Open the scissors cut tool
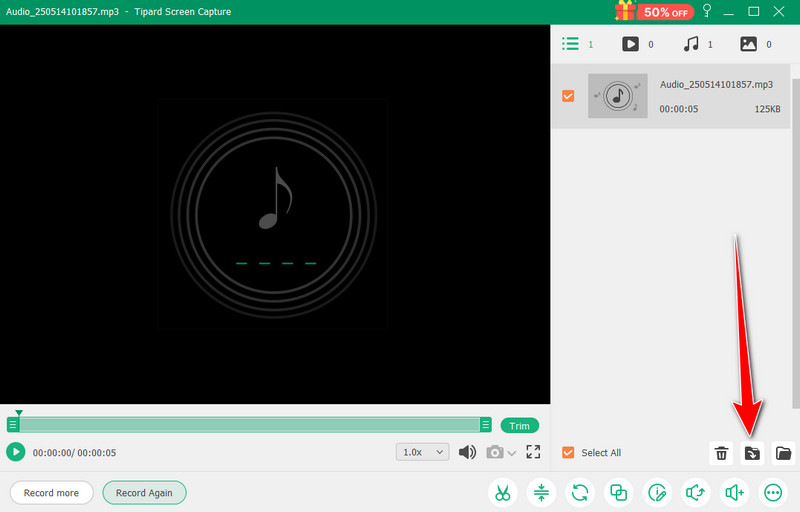Image resolution: width=800 pixels, height=512 pixels. pos(503,493)
